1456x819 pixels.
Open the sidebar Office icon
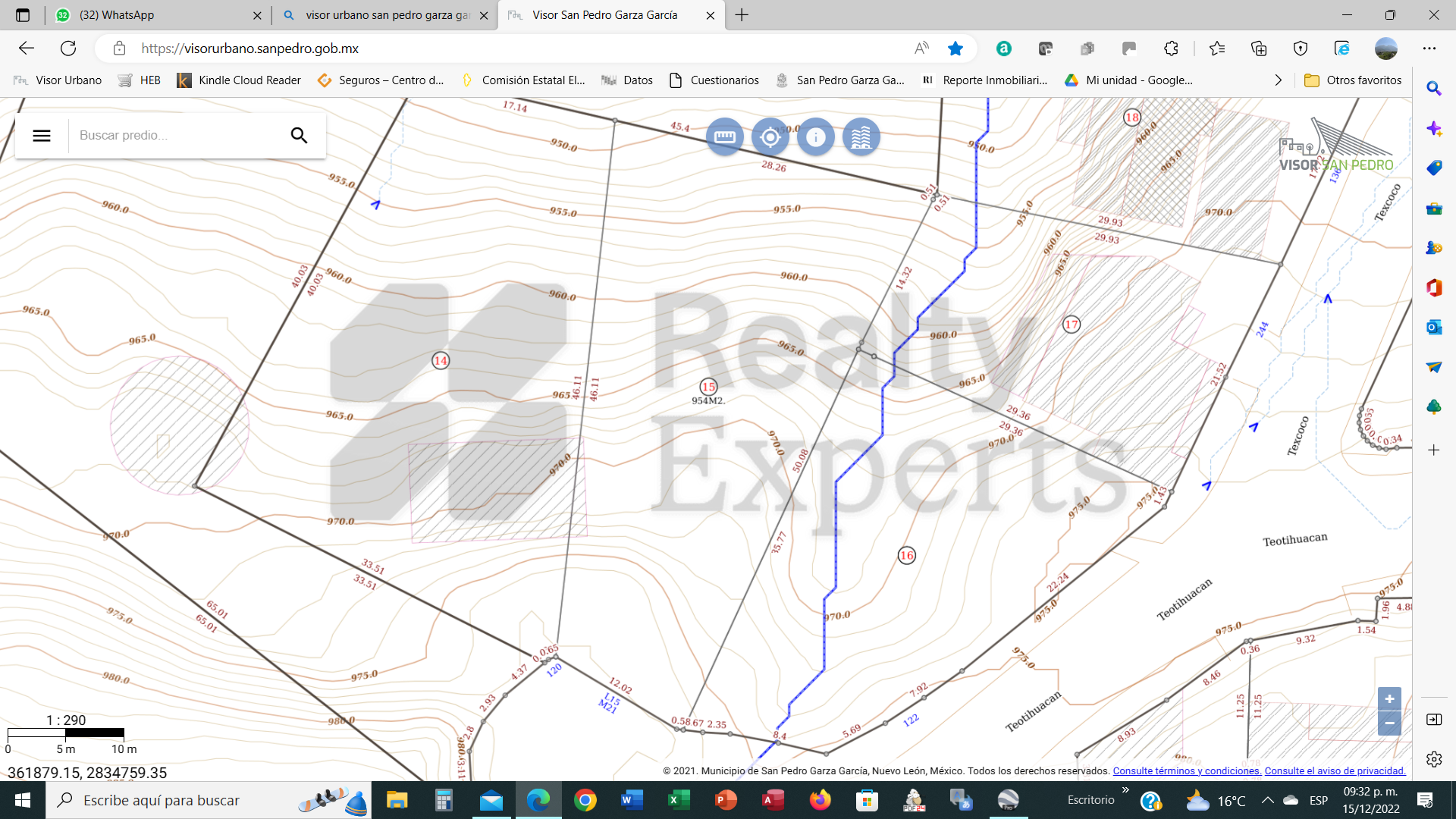pyautogui.click(x=1434, y=287)
